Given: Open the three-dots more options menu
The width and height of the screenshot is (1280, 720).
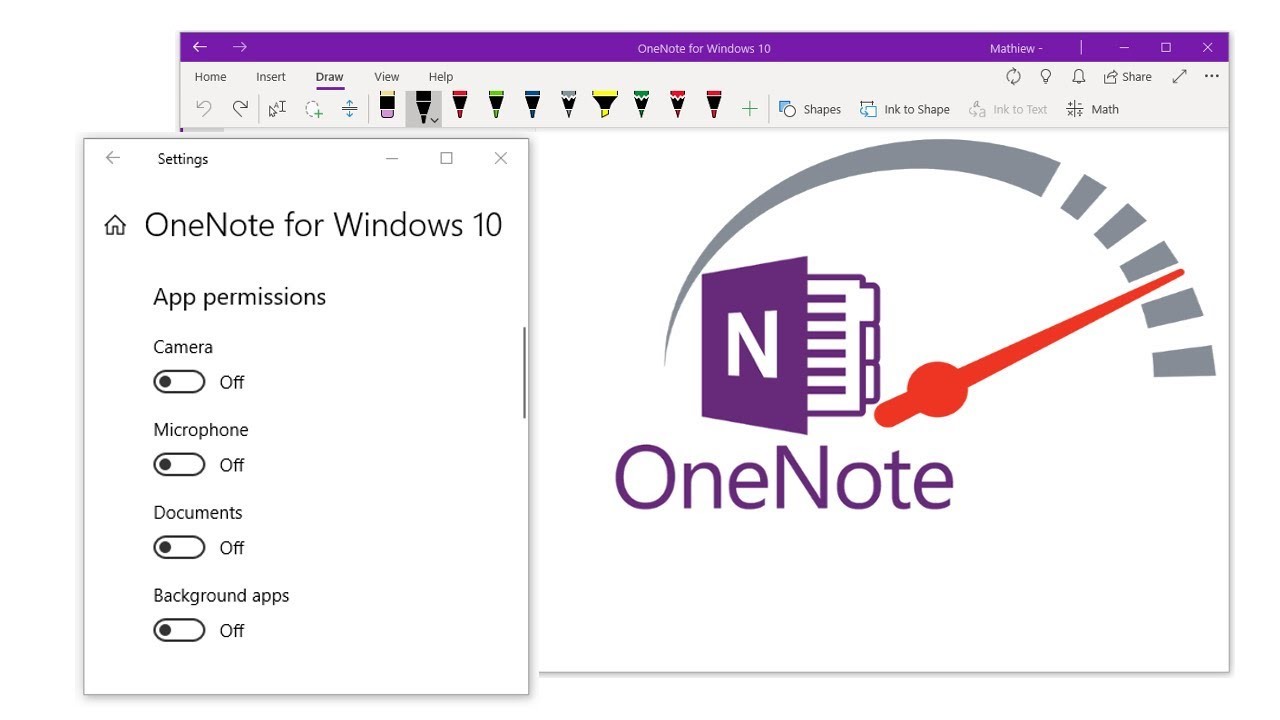Looking at the screenshot, I should pos(1211,76).
